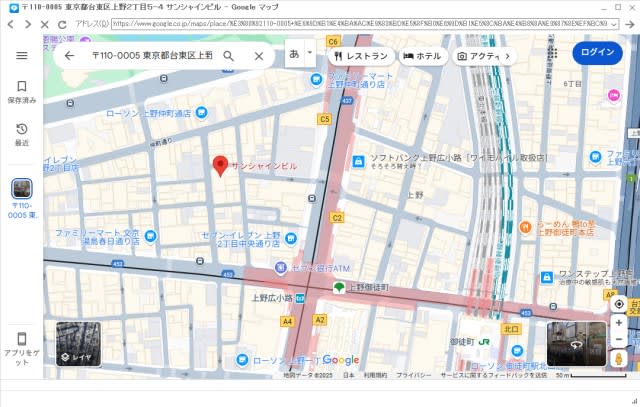The width and height of the screenshot is (640, 407).
Task: Click FamilyMart 上野仲町通り店 marker
Action: pyautogui.click(x=316, y=80)
